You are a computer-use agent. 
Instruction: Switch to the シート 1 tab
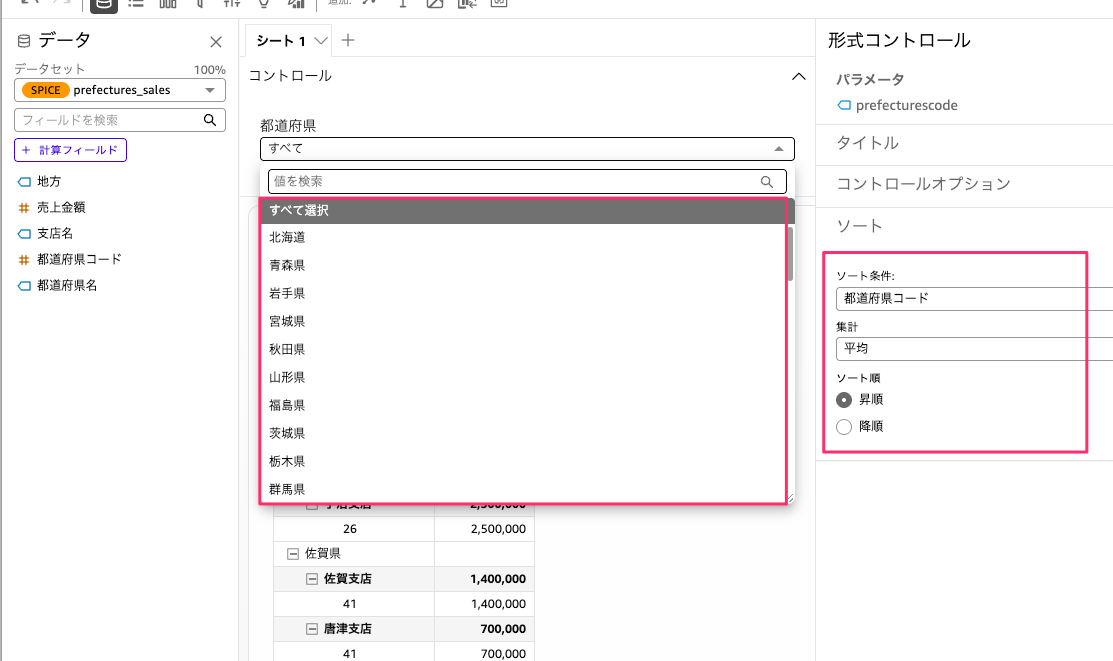[280, 41]
